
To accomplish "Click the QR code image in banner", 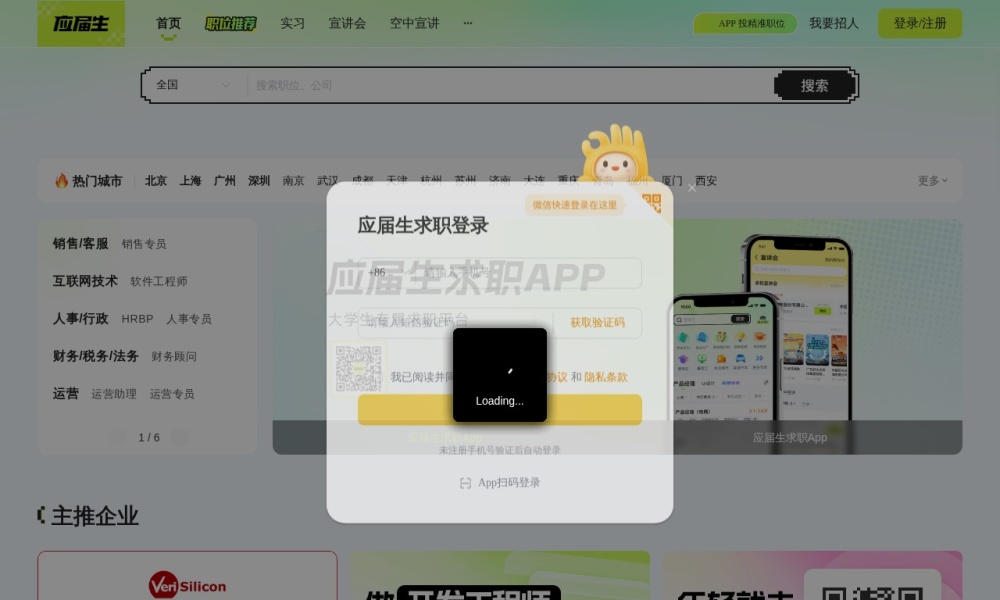I will [358, 369].
